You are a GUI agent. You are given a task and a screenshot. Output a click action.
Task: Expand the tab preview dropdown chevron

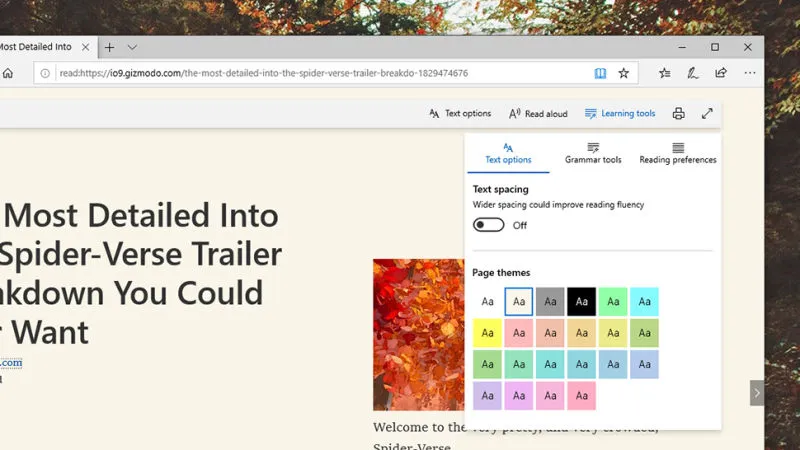coord(132,47)
